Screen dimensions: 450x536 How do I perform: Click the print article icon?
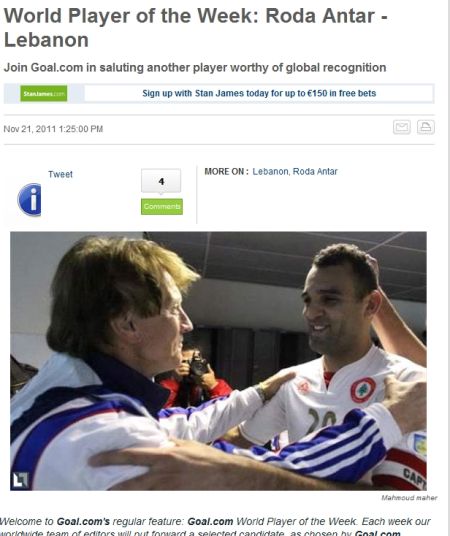coord(426,127)
